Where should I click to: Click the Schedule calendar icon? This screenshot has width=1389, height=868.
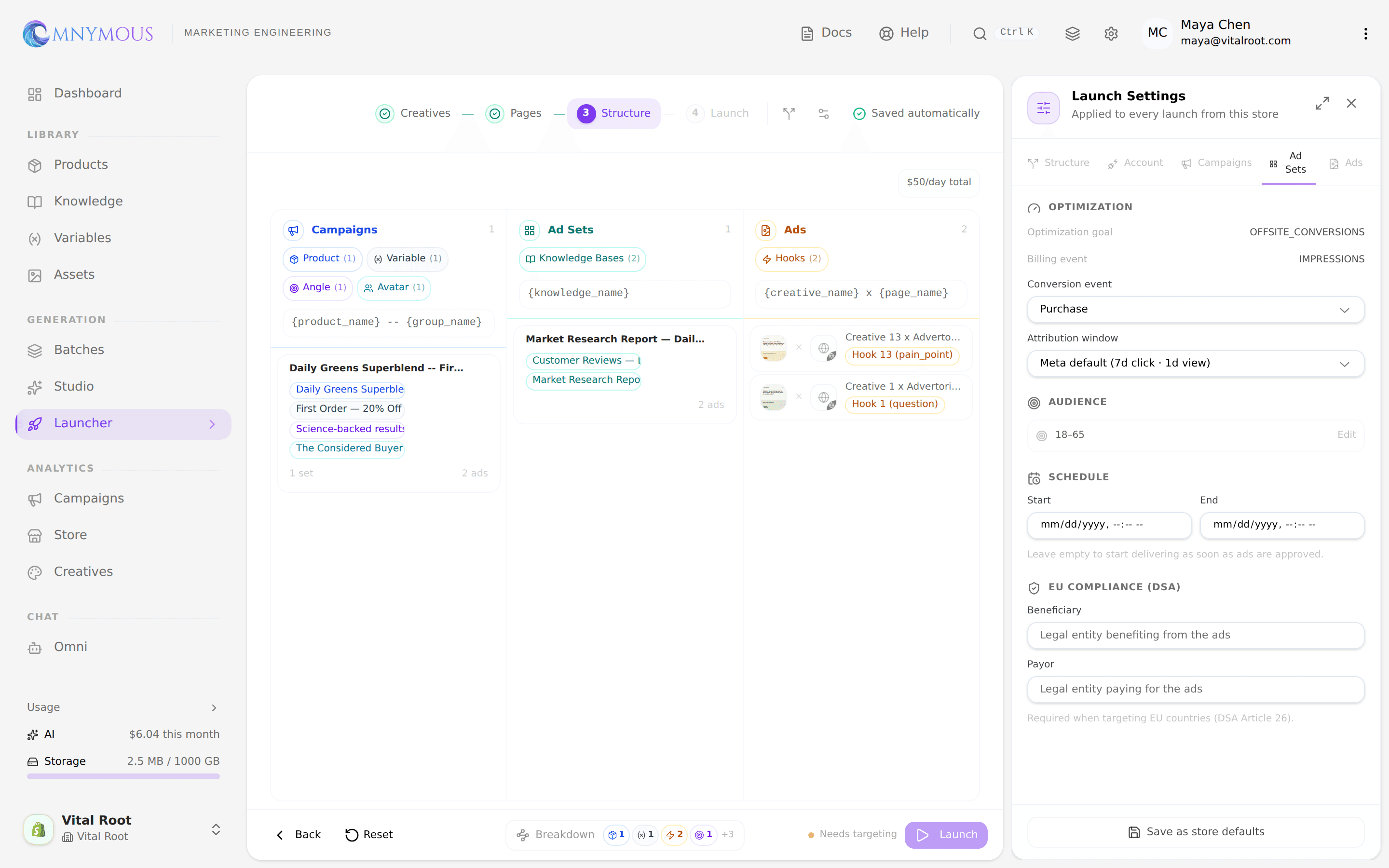1034,477
